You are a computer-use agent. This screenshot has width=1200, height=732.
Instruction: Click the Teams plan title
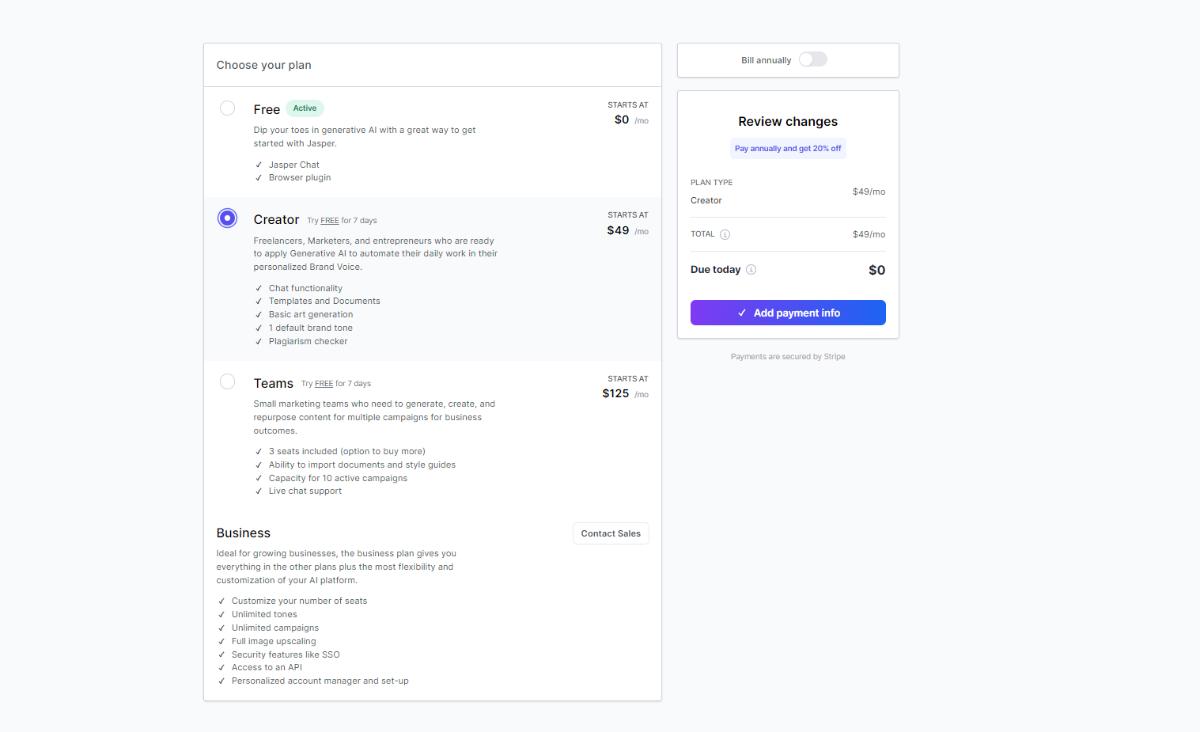(273, 383)
